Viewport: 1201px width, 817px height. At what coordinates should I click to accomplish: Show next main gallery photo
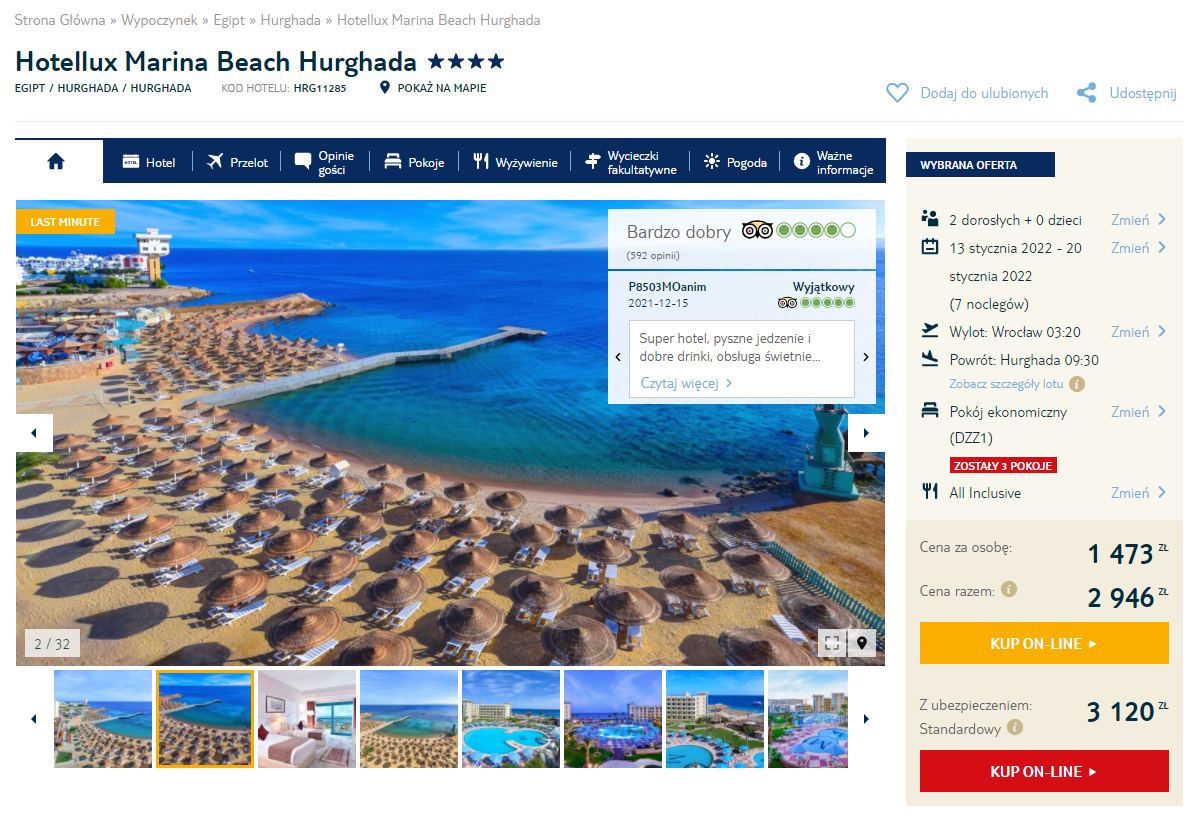(x=866, y=433)
